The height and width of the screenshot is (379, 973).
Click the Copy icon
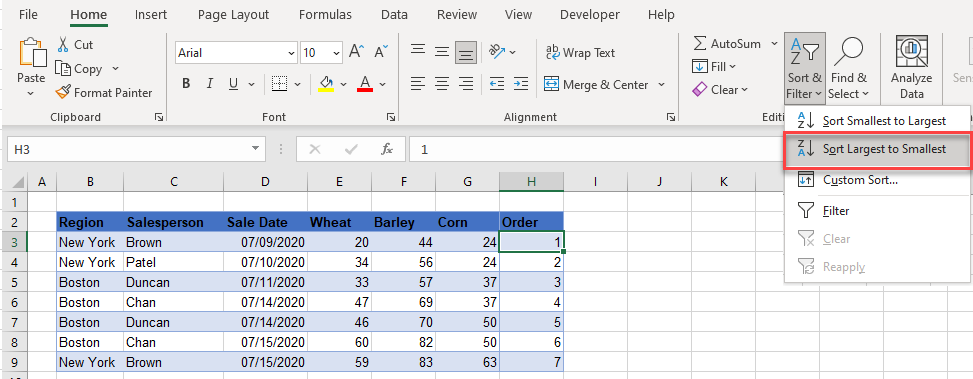(63, 69)
